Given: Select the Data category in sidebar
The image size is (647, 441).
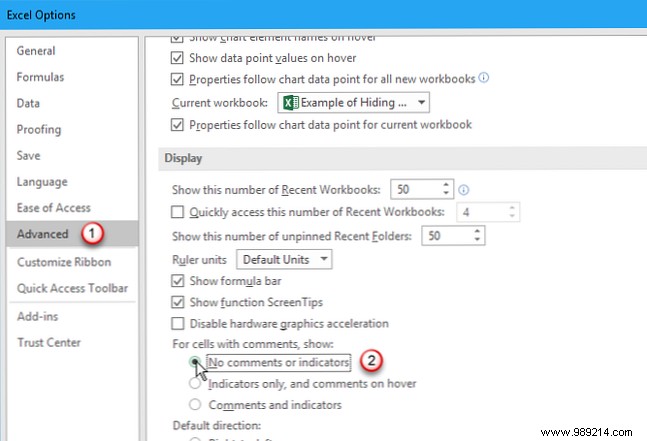Looking at the screenshot, I should [x=28, y=103].
